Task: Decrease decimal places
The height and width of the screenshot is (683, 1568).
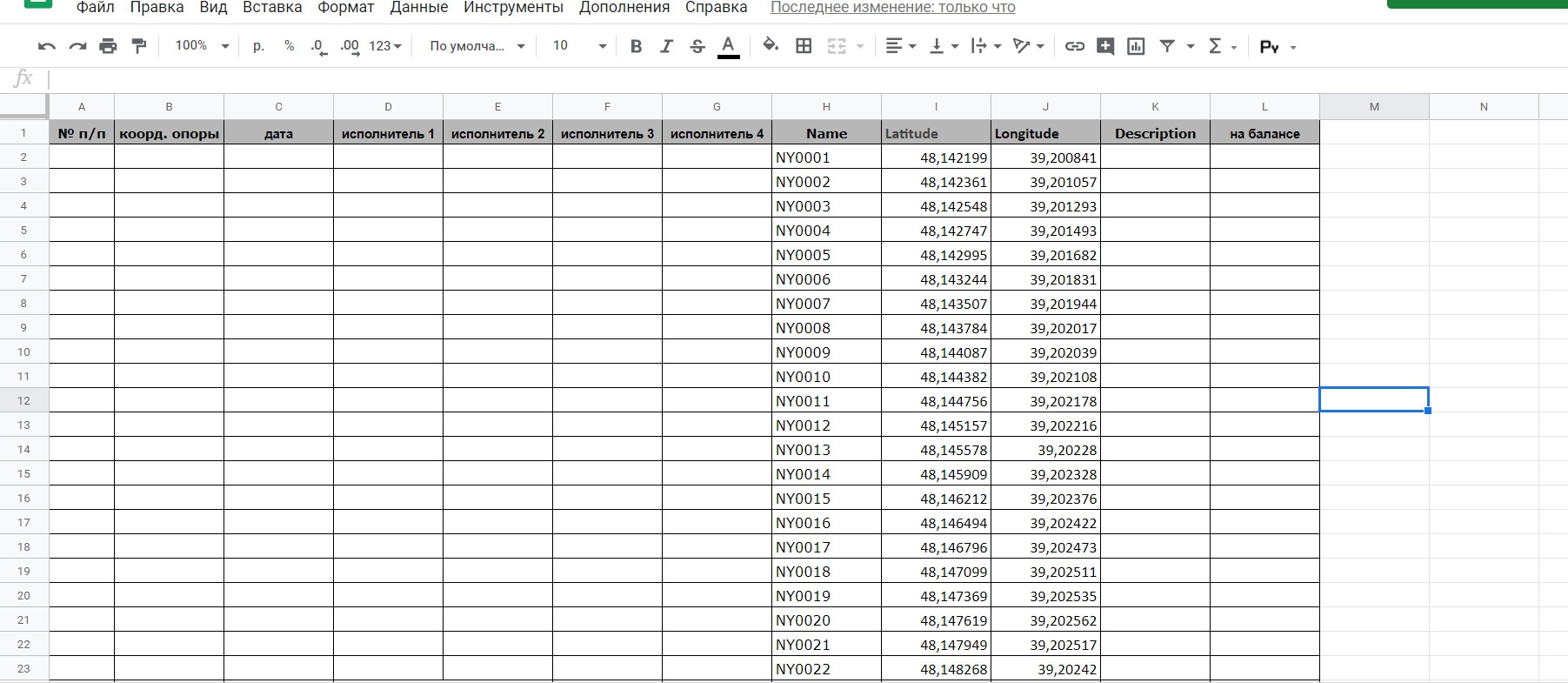Action: click(318, 46)
